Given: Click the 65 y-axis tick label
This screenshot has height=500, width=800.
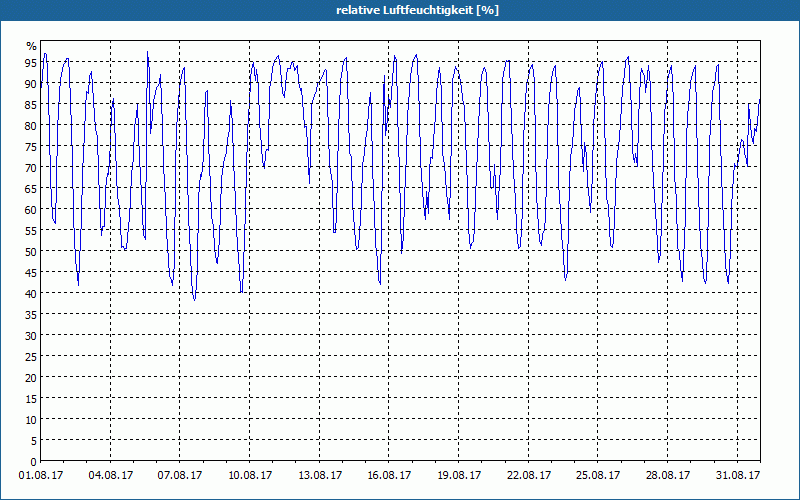Looking at the screenshot, I should coord(31,188).
